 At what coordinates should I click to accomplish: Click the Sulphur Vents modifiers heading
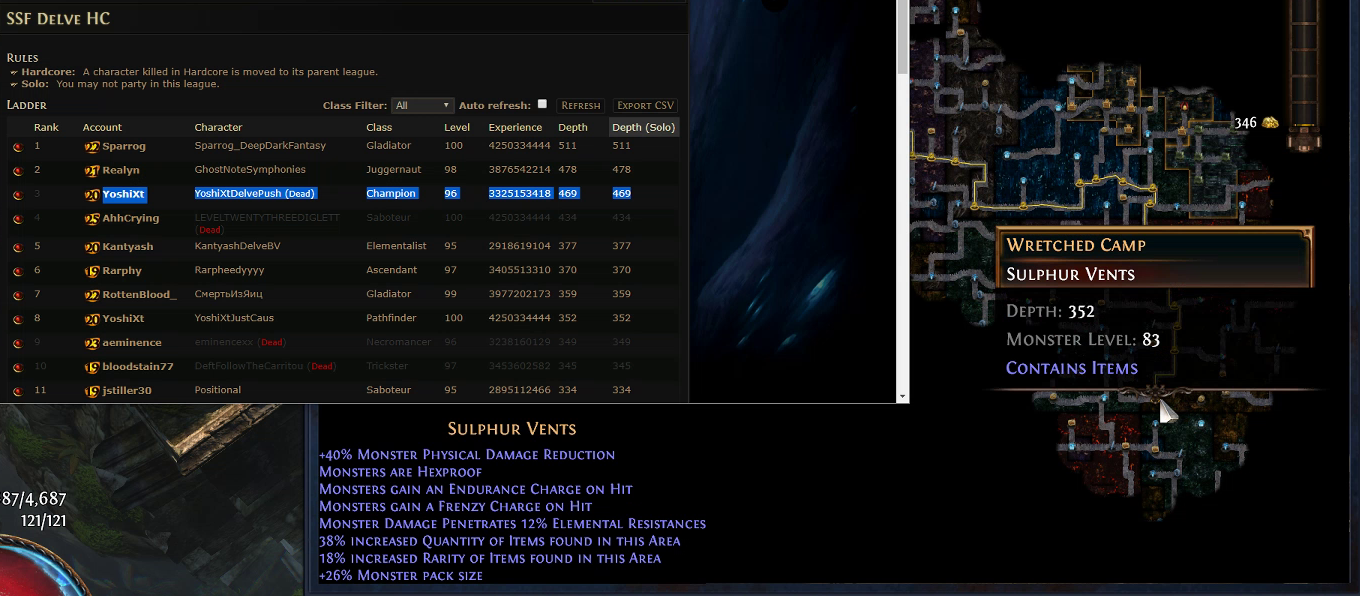(x=512, y=429)
